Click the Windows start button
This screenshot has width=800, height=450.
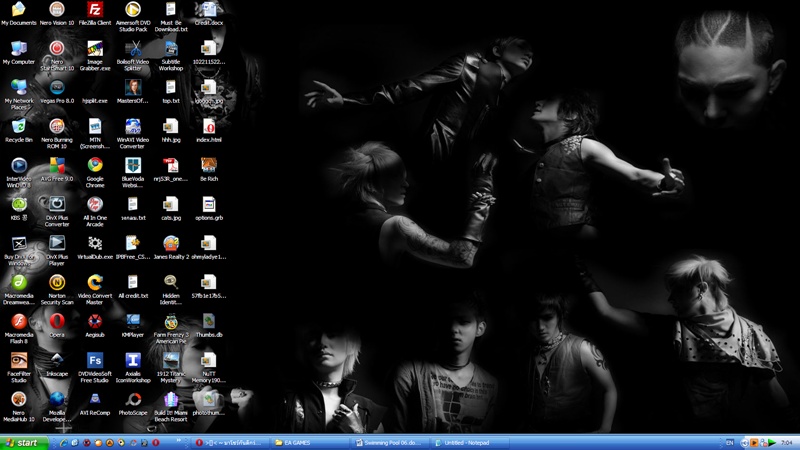click(24, 443)
